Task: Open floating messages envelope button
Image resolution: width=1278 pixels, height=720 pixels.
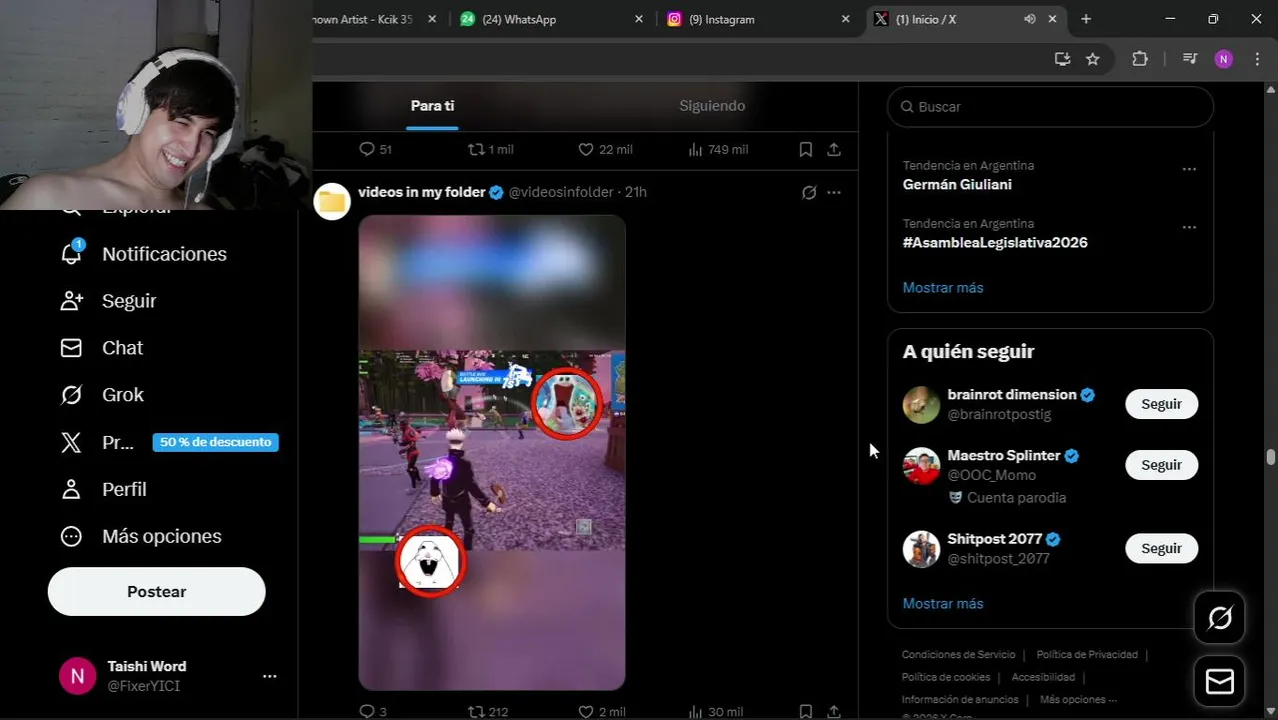Action: [1220, 682]
